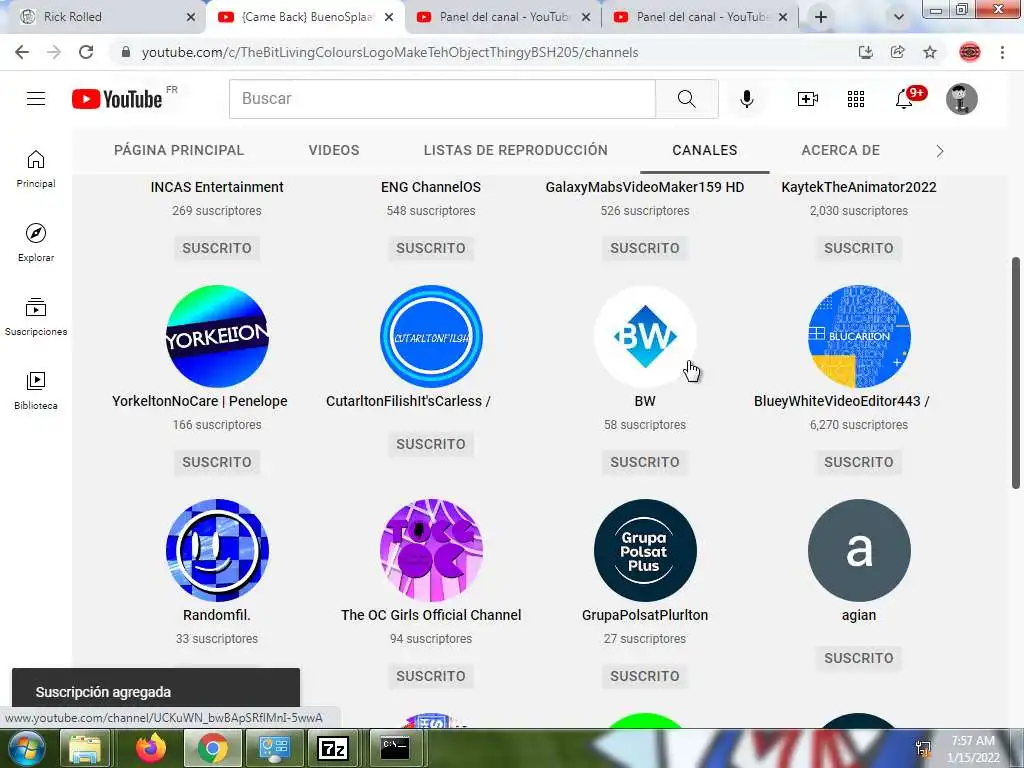Focus the Buscar search field

(442, 99)
